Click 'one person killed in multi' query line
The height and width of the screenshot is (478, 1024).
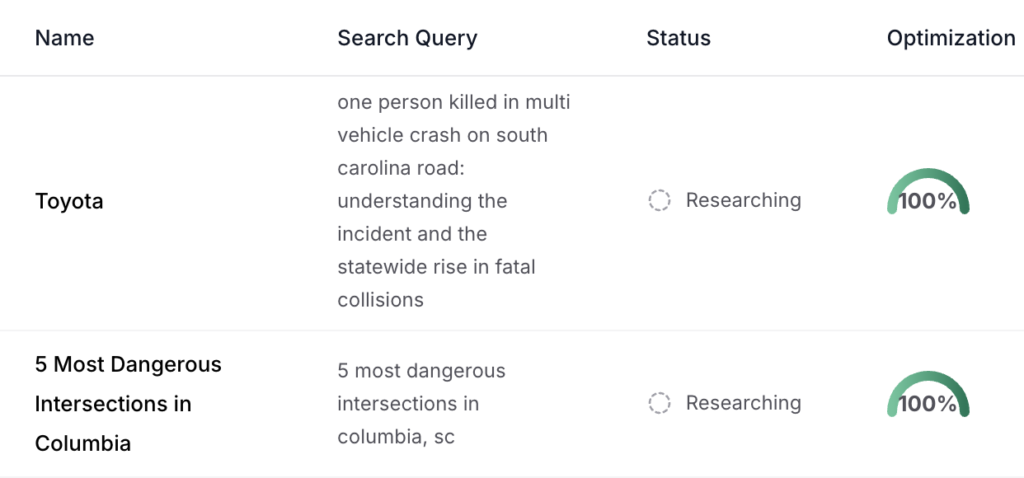[453, 102]
